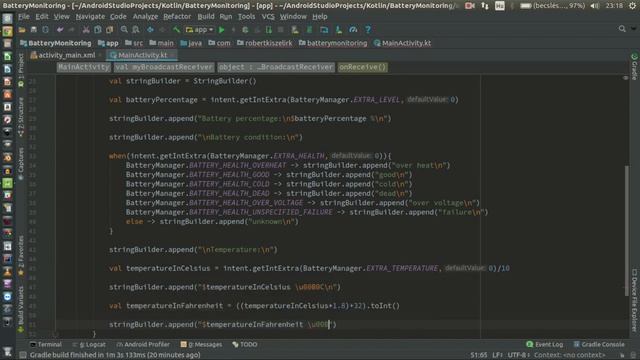Click the Attach debugger to process icon
Screen dimensions: 640x360
tap(269, 30)
